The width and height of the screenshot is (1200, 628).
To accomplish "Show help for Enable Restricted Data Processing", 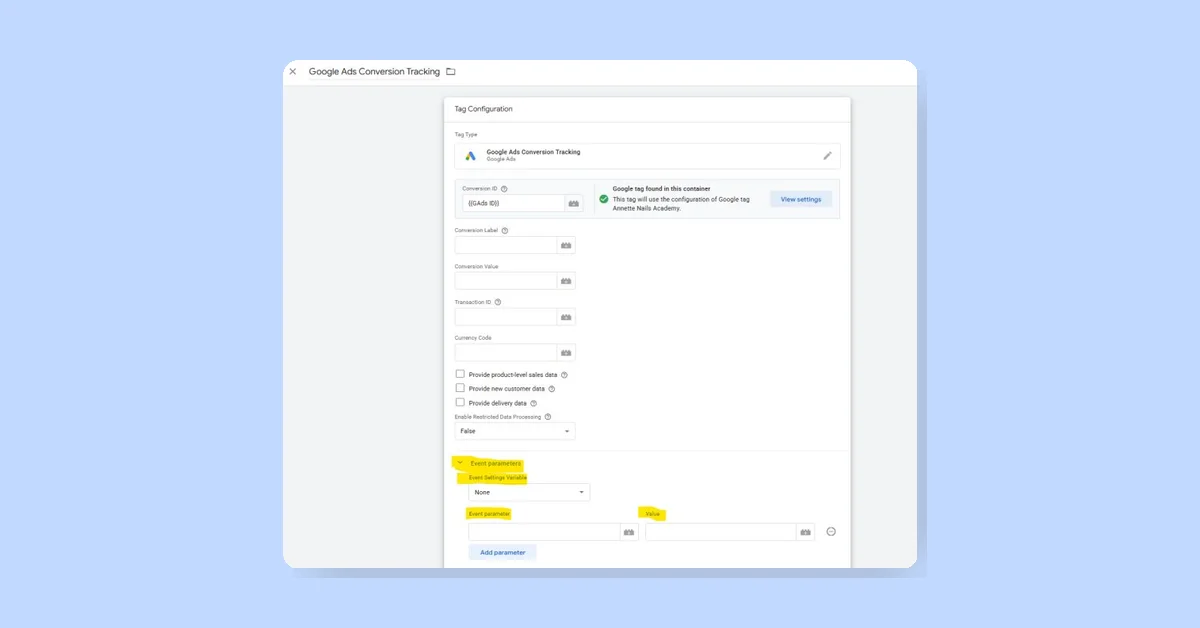I will point(548,417).
